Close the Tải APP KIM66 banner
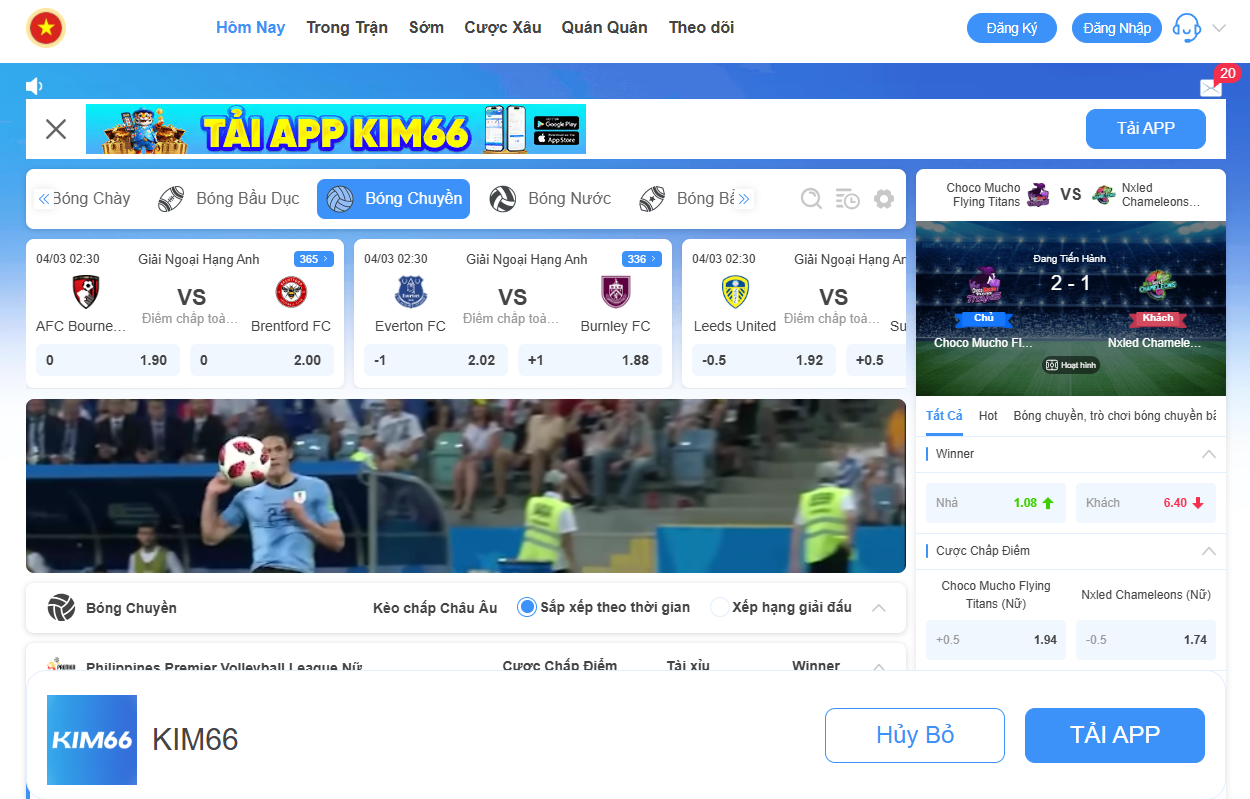Image resolution: width=1250 pixels, height=799 pixels. 56,128
